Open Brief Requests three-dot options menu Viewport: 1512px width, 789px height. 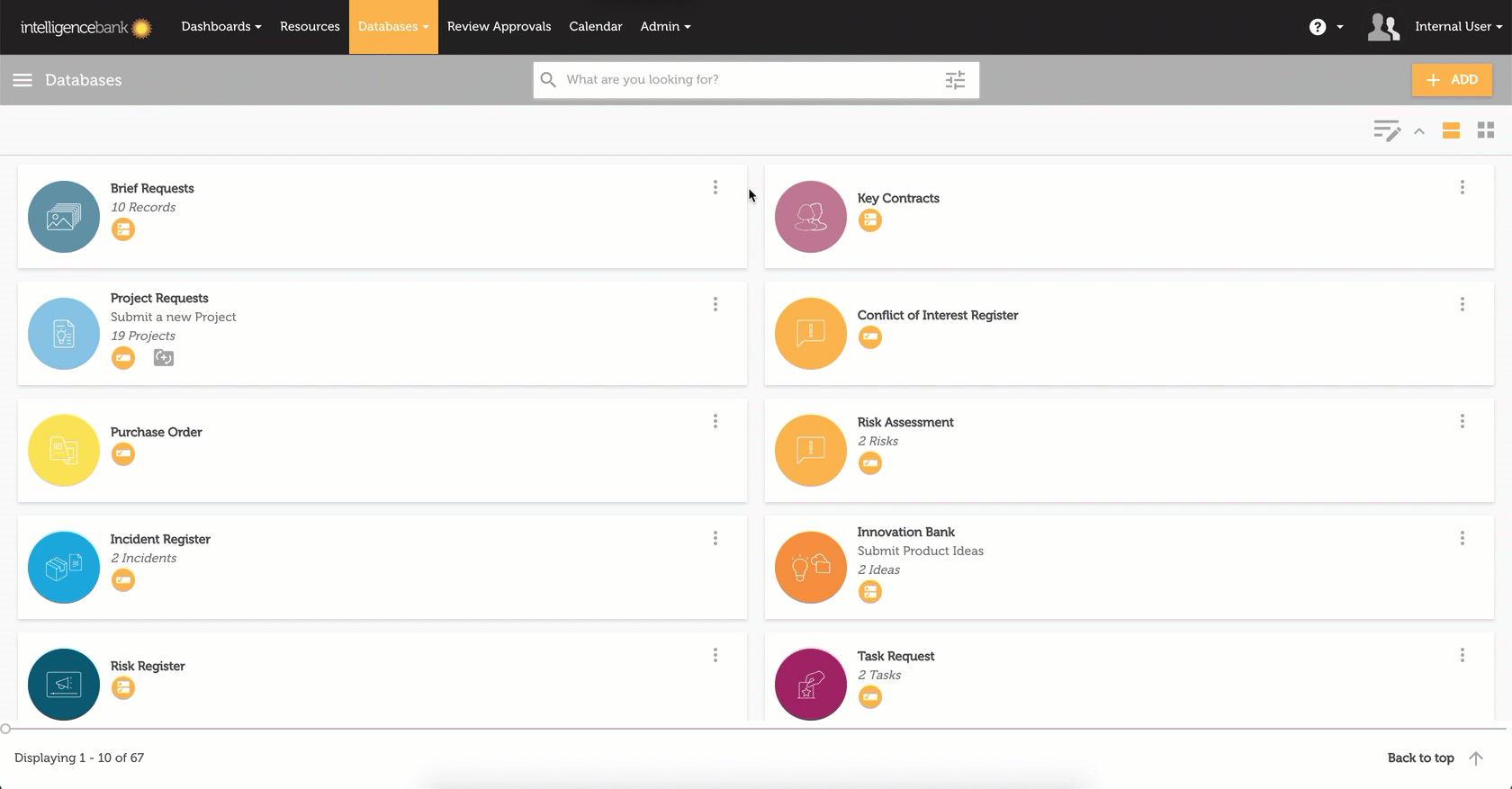(x=715, y=187)
